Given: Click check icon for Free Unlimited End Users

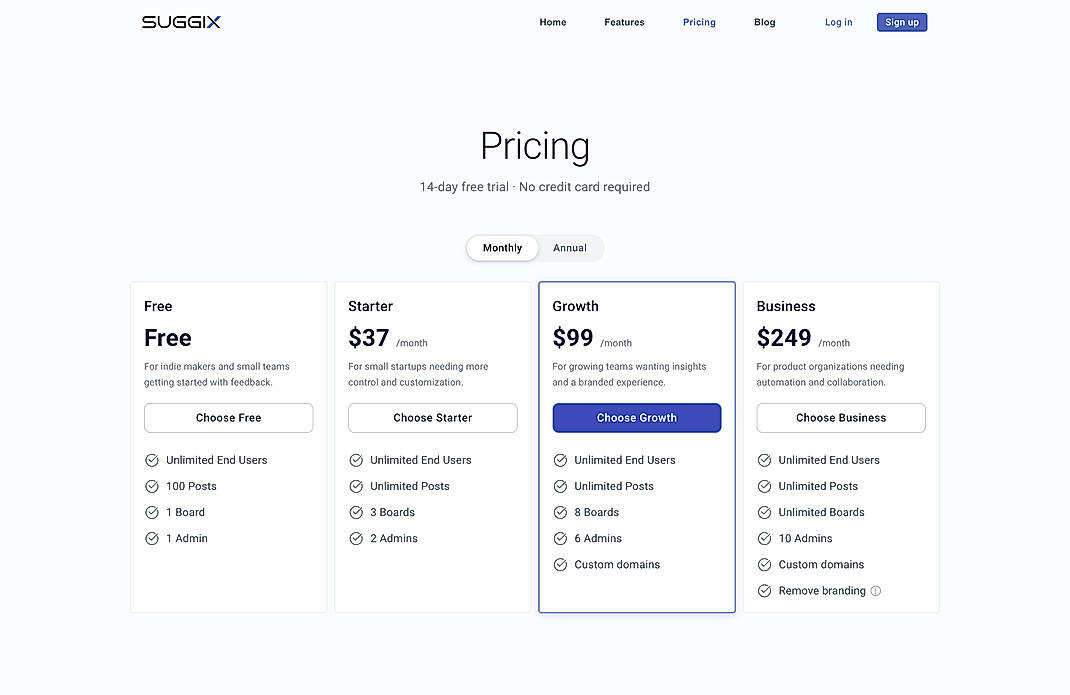Looking at the screenshot, I should pyautogui.click(x=151, y=461).
